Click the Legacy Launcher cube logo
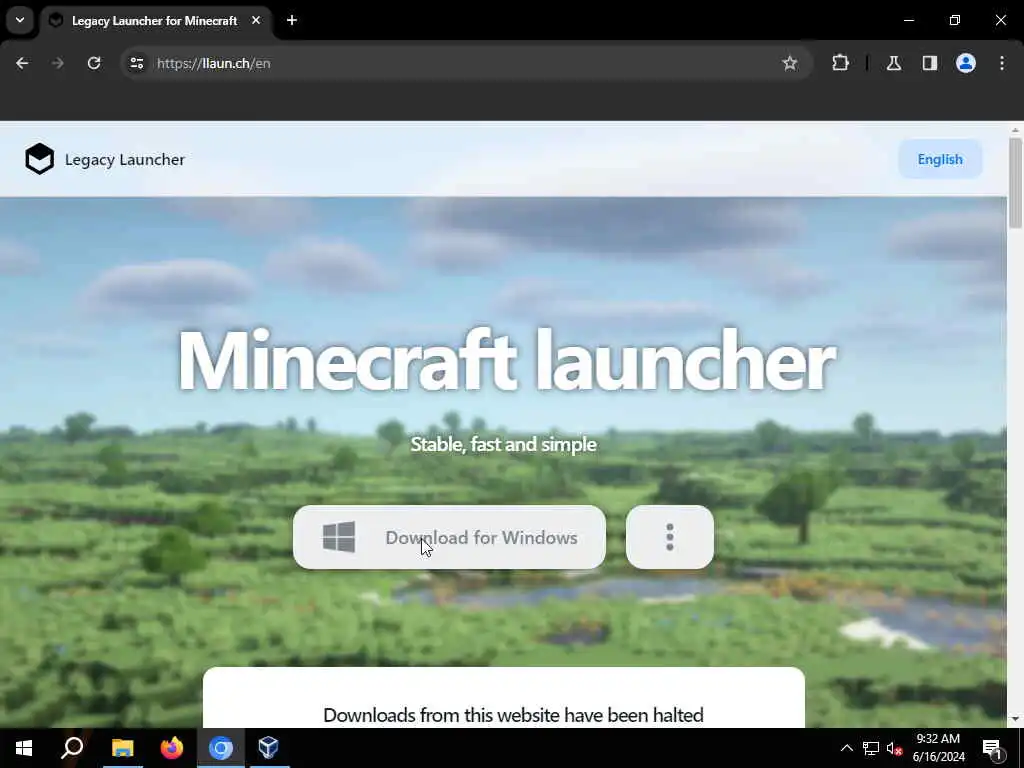 (39, 159)
